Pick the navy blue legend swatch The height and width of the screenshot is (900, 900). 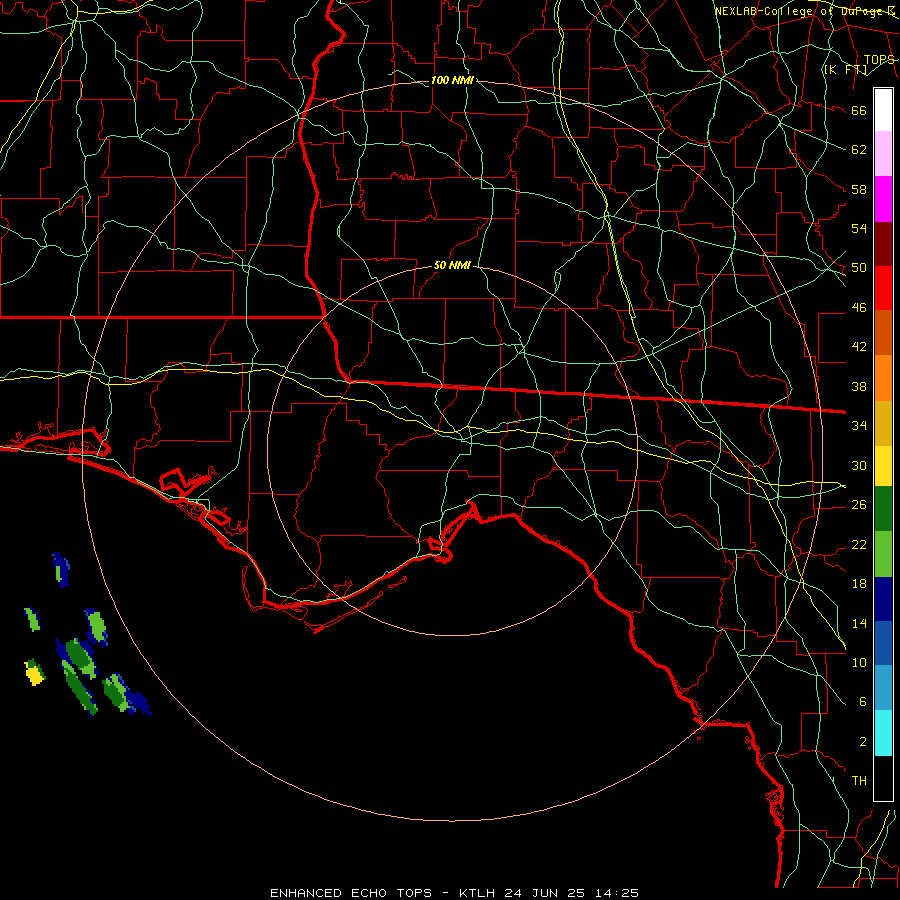click(x=883, y=599)
